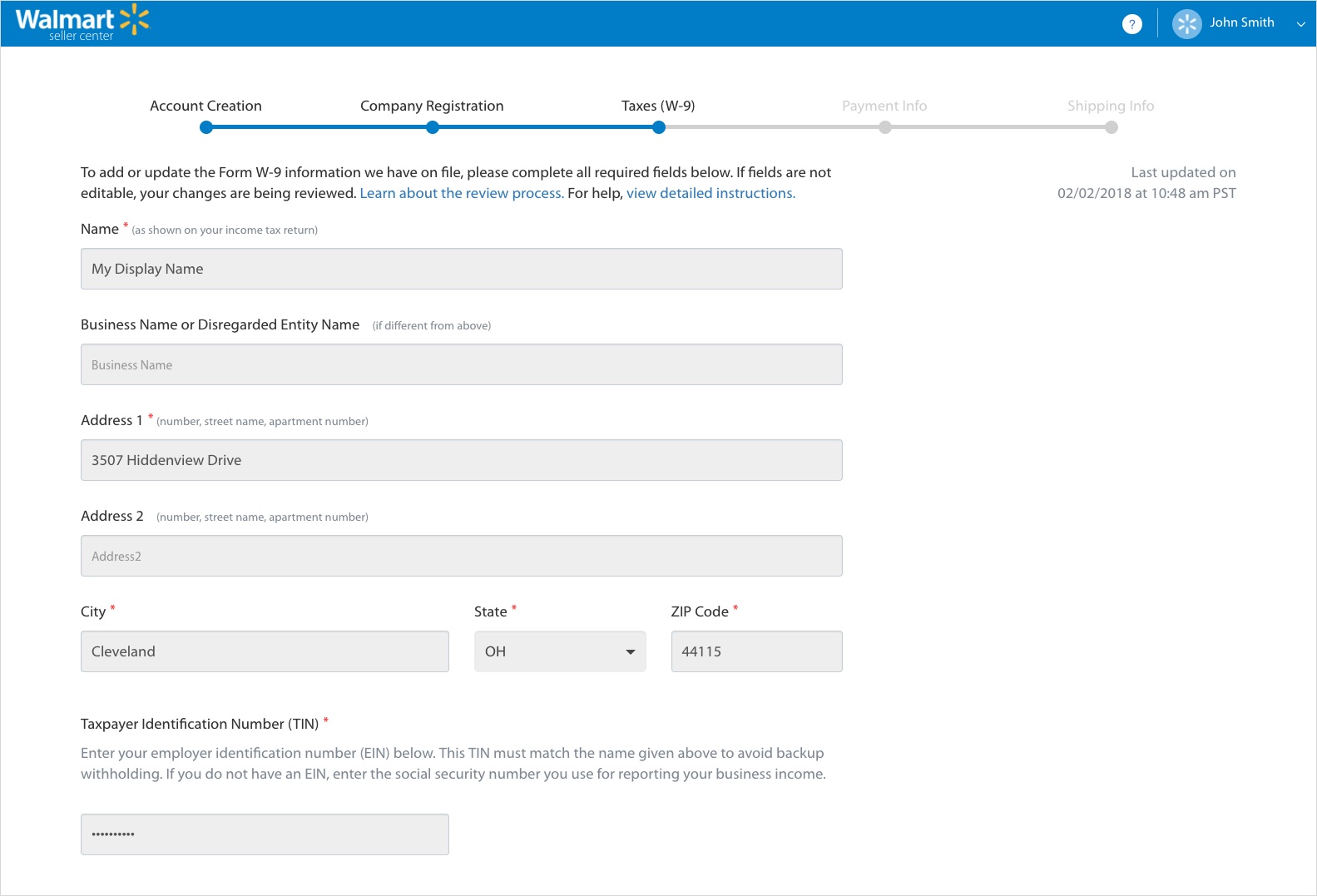Click the Taxes (W-9) progress dot
1317x896 pixels.
point(659,127)
